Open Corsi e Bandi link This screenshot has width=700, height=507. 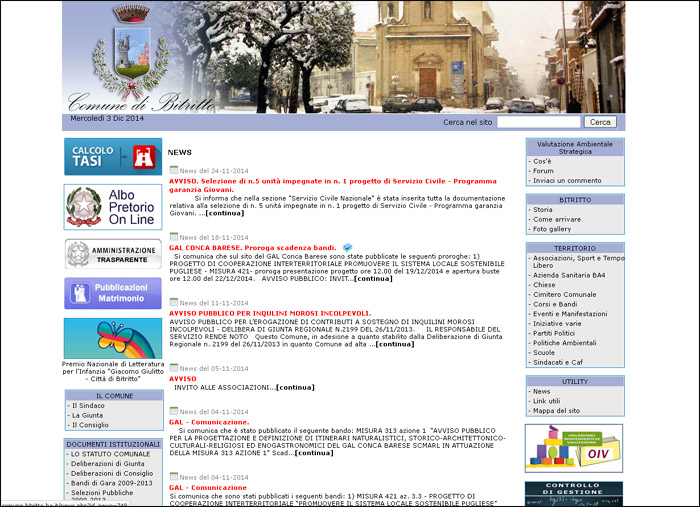555,304
